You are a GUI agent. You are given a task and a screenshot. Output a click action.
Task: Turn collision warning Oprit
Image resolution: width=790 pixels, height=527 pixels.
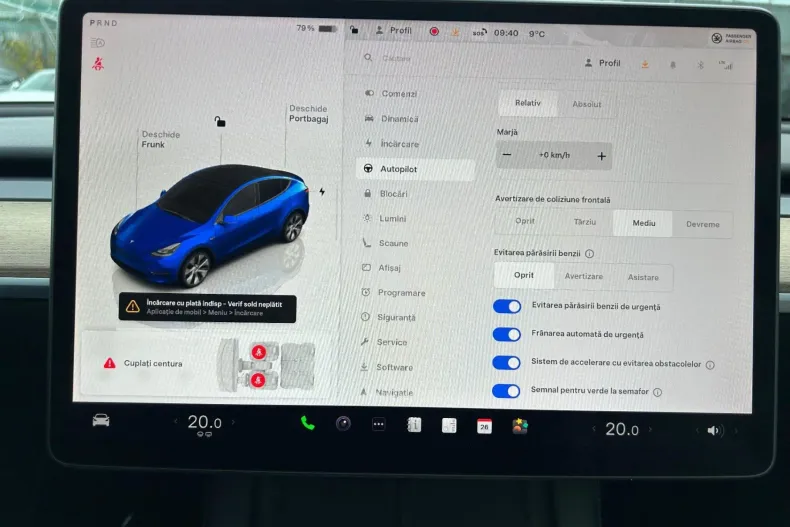click(x=525, y=221)
